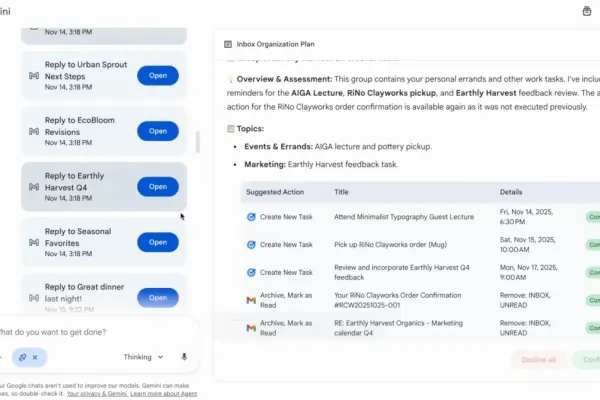Click the 'Events & Errands' bullet item
Viewport: 600px width, 400px height.
pyautogui.click(x=338, y=147)
